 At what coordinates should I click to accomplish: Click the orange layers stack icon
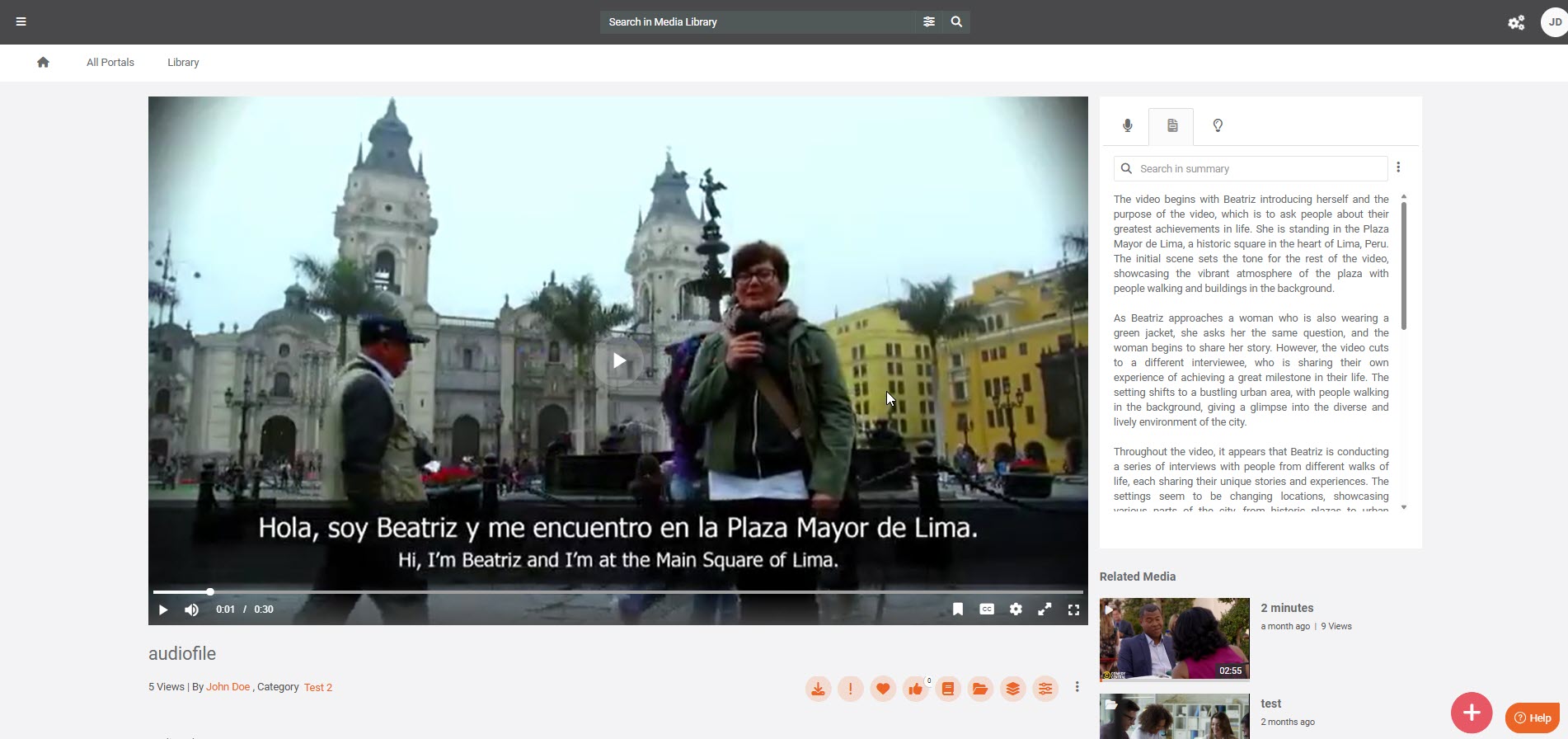point(1012,689)
